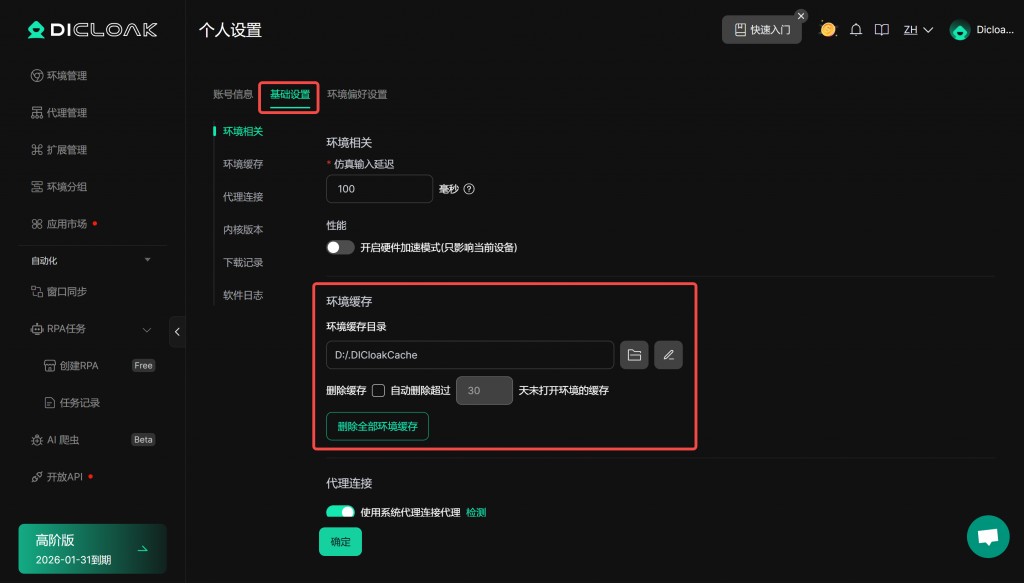
Task: Enable the hardware acceleration mode switch
Action: (x=341, y=247)
